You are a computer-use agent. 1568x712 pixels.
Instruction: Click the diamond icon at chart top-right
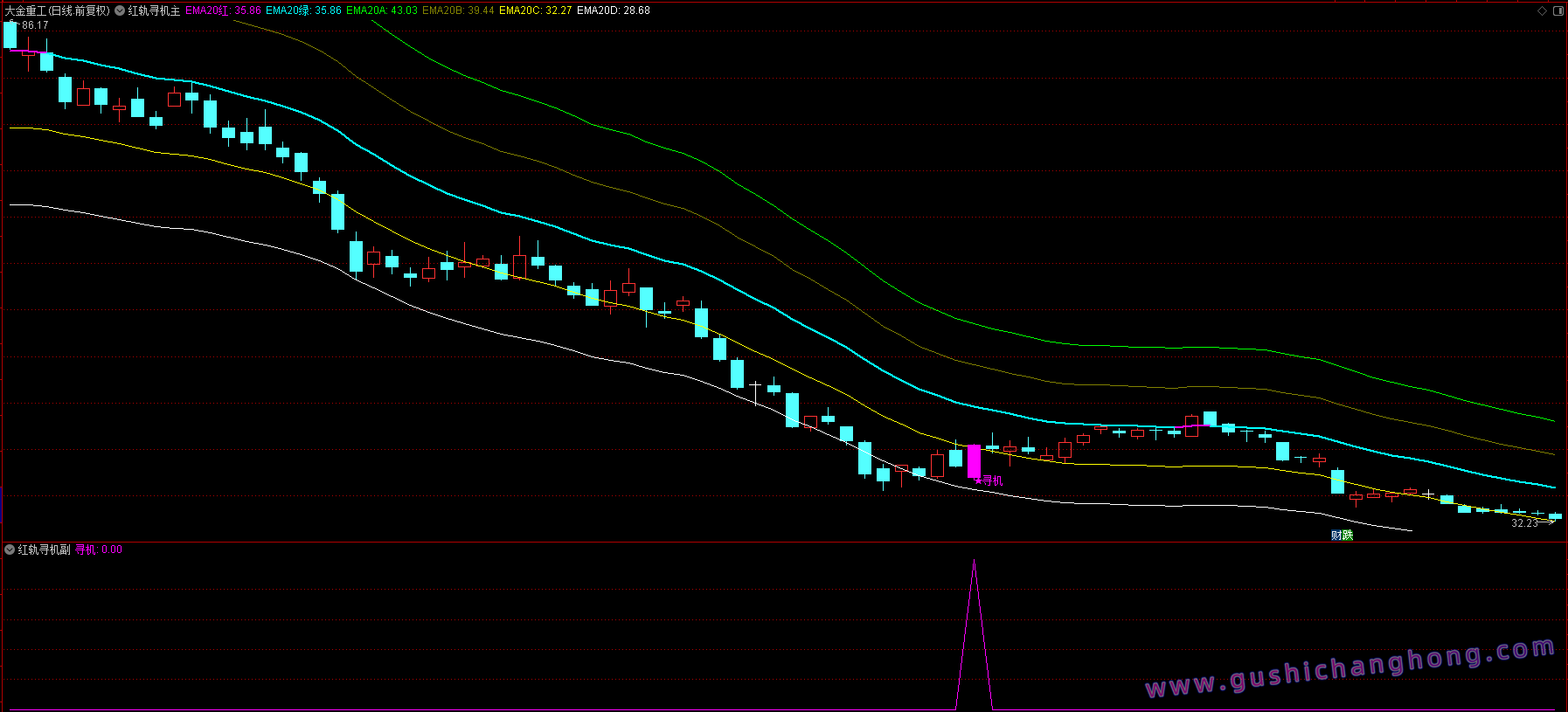tap(1542, 10)
